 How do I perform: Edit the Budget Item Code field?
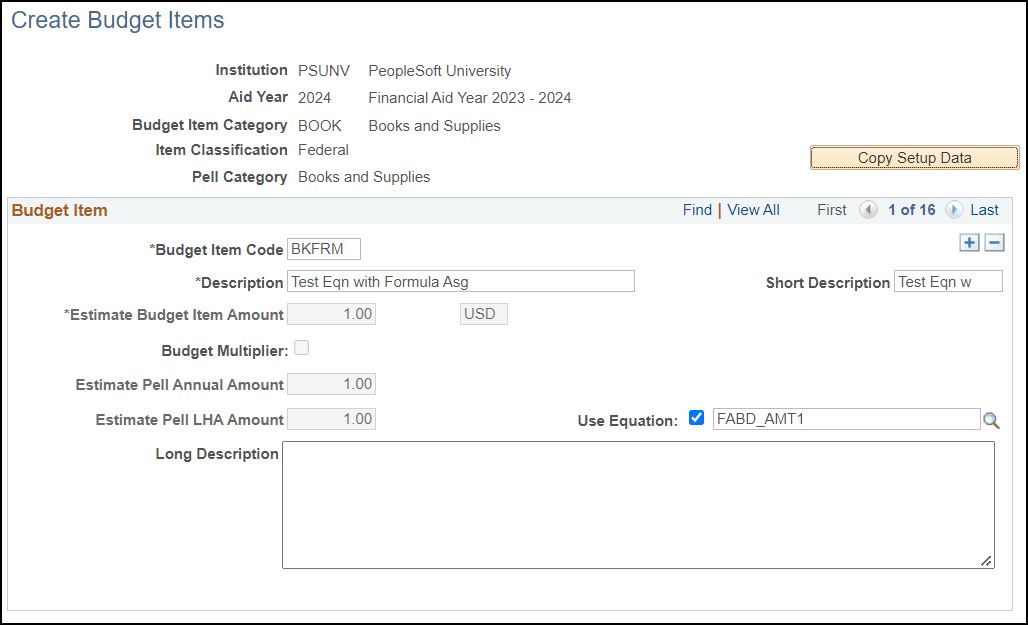coord(322,248)
